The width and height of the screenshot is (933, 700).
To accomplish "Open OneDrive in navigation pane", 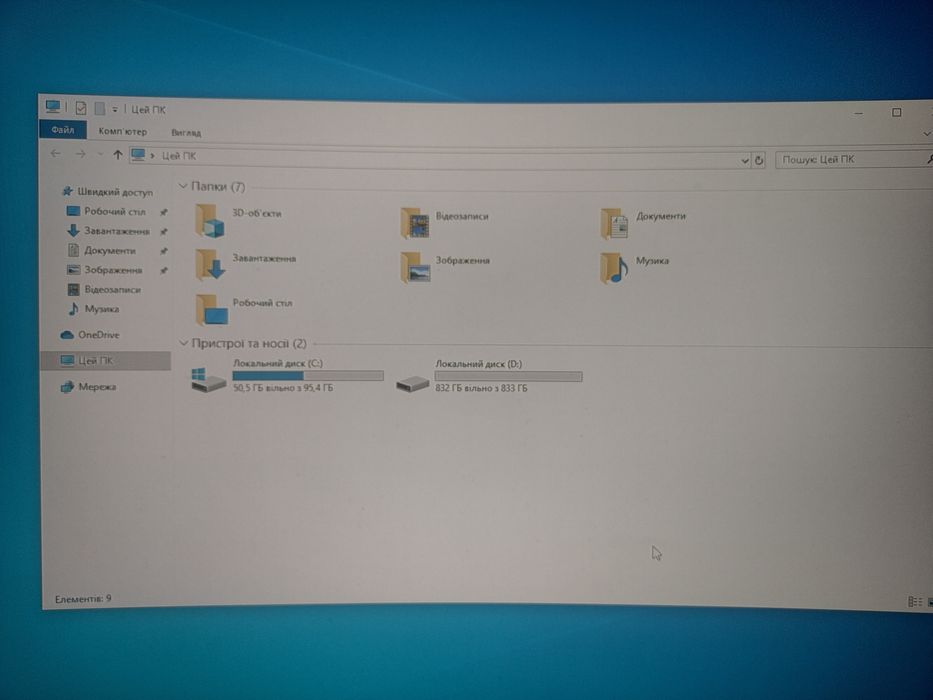I will coord(90,335).
